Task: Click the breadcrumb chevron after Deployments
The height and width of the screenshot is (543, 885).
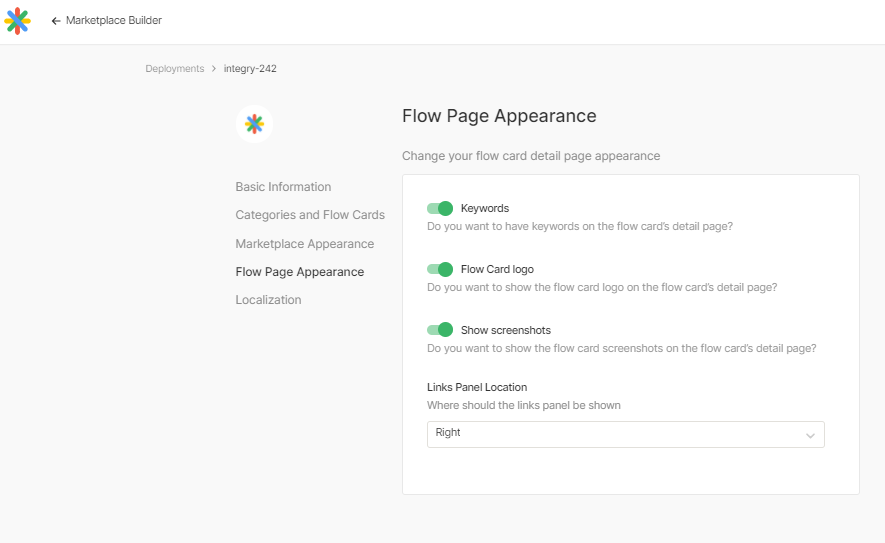Action: point(214,68)
